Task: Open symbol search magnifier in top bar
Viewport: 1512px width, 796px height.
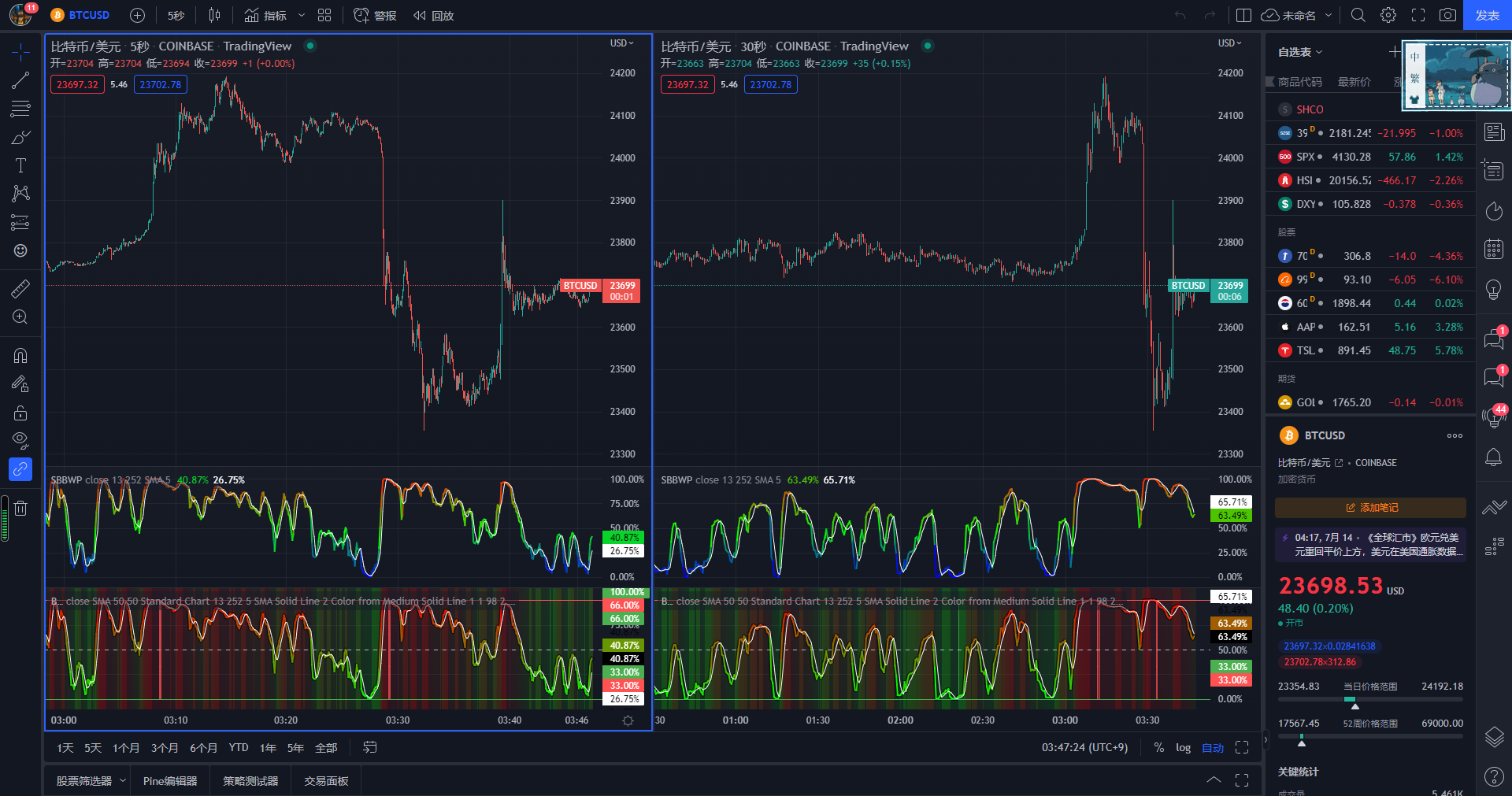Action: click(1358, 15)
